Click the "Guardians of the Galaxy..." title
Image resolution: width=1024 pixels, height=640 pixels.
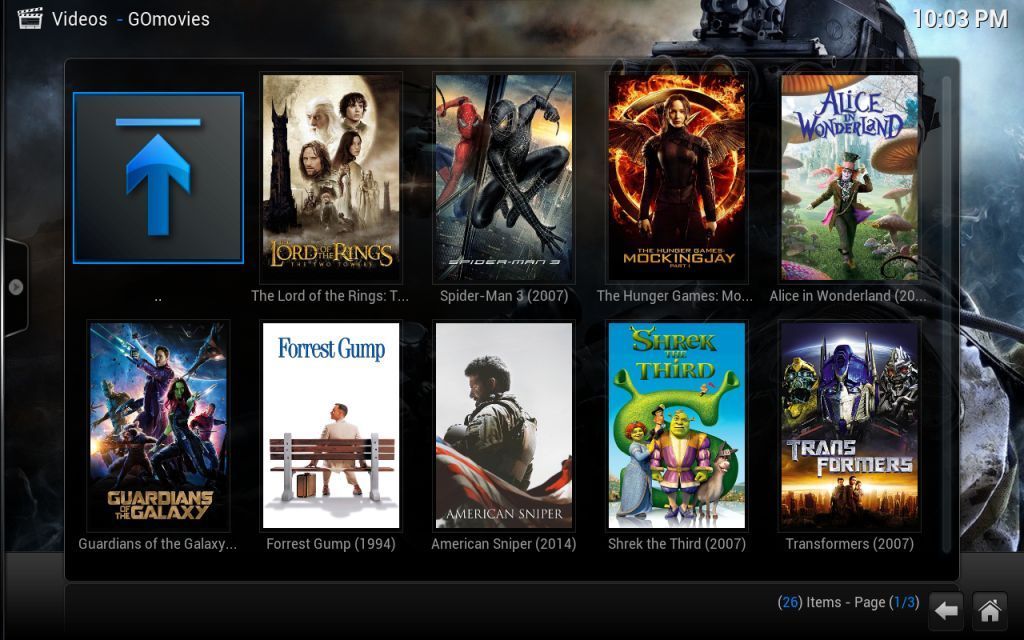[157, 544]
